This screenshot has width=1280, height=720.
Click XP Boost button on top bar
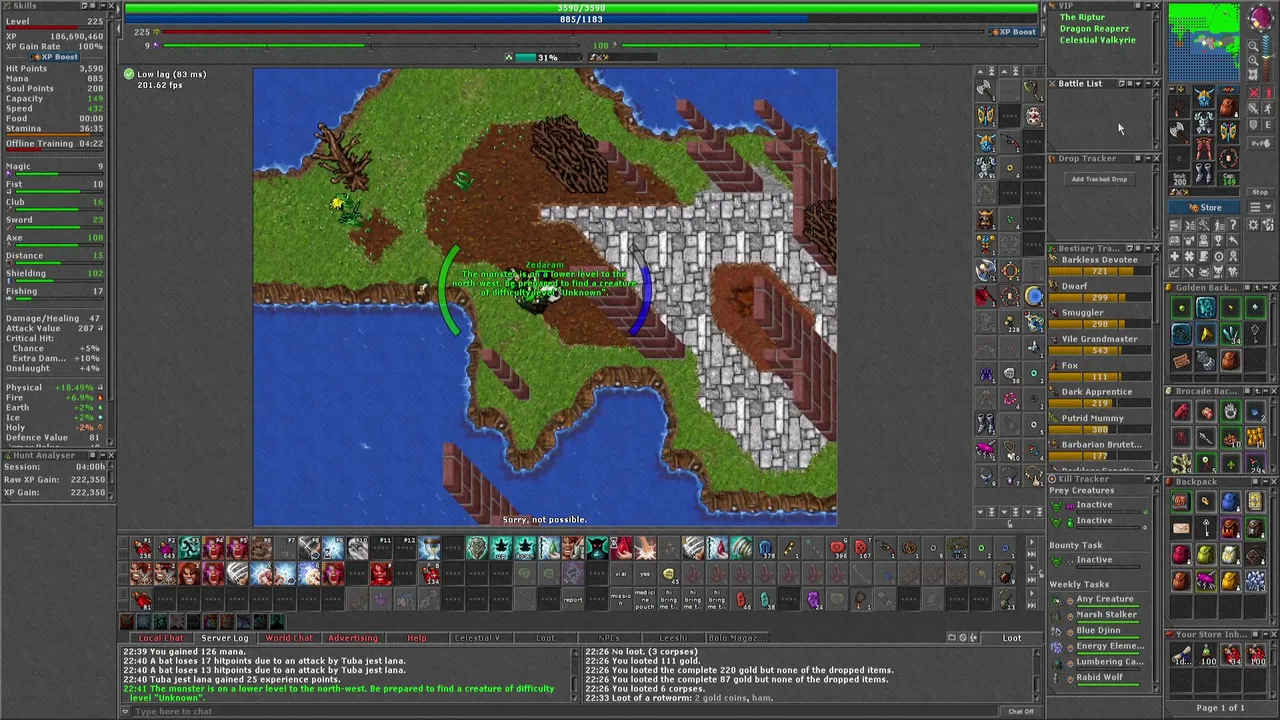click(x=1012, y=32)
